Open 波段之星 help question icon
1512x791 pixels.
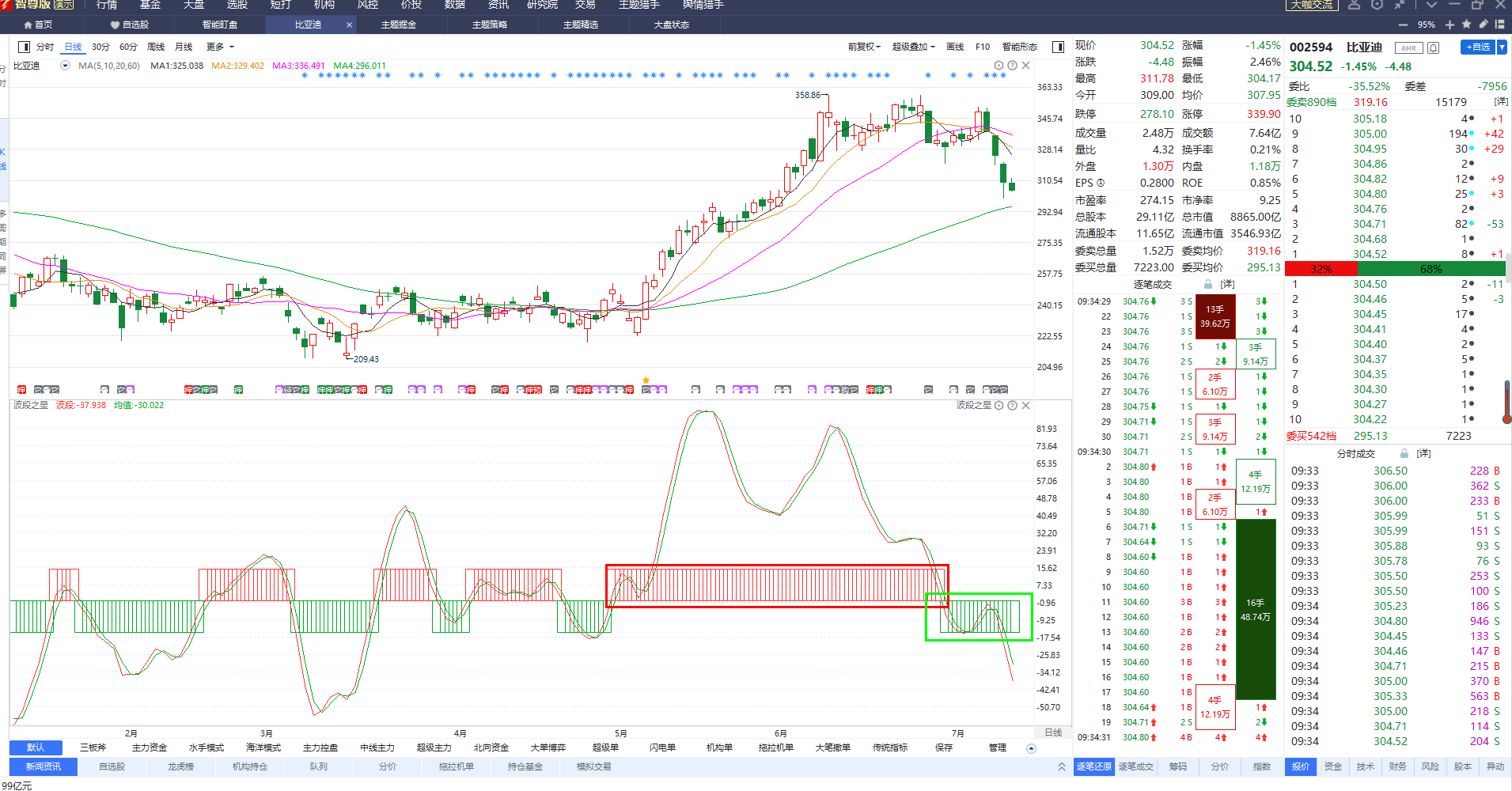pyautogui.click(x=1012, y=405)
